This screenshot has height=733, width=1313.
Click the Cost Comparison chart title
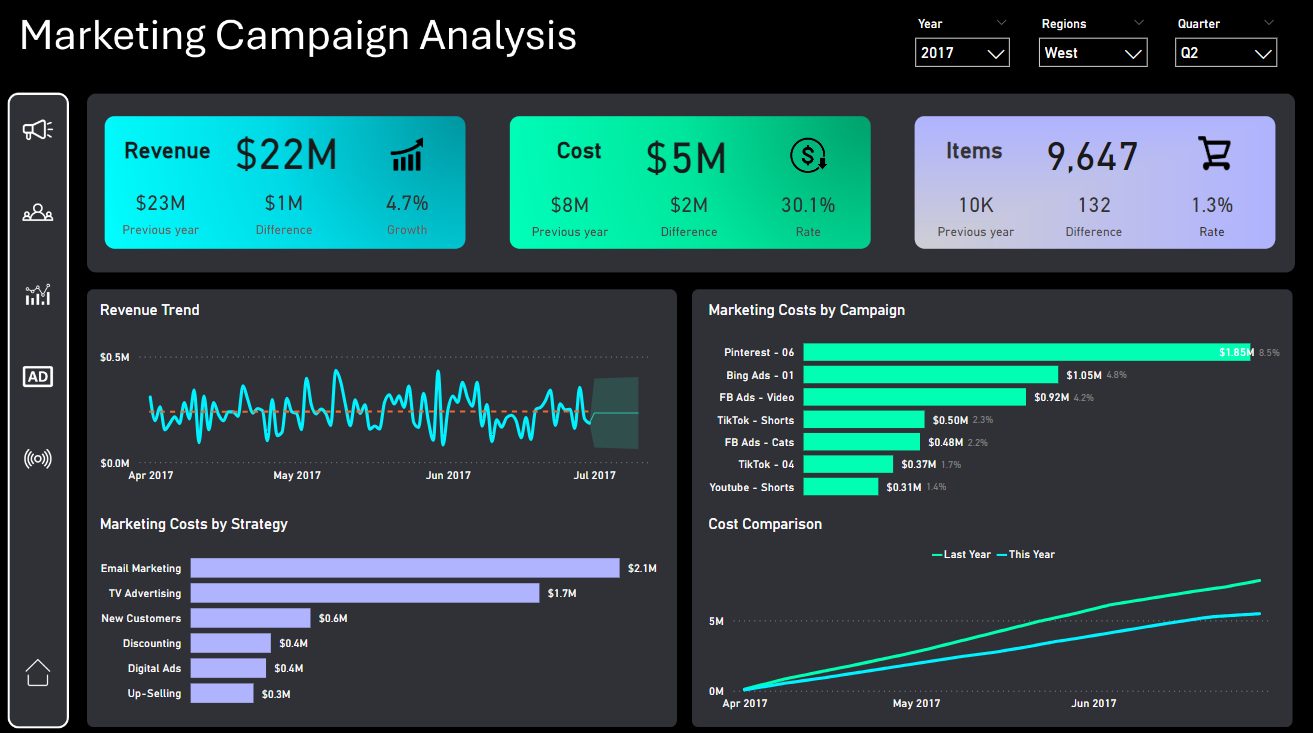pos(765,524)
